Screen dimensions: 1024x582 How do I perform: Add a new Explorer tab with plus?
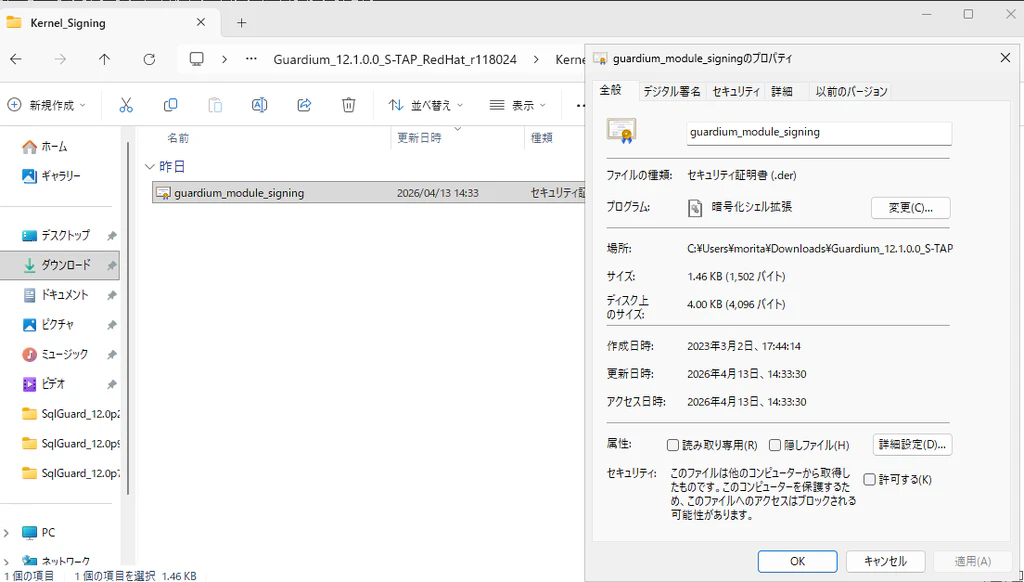(x=242, y=23)
